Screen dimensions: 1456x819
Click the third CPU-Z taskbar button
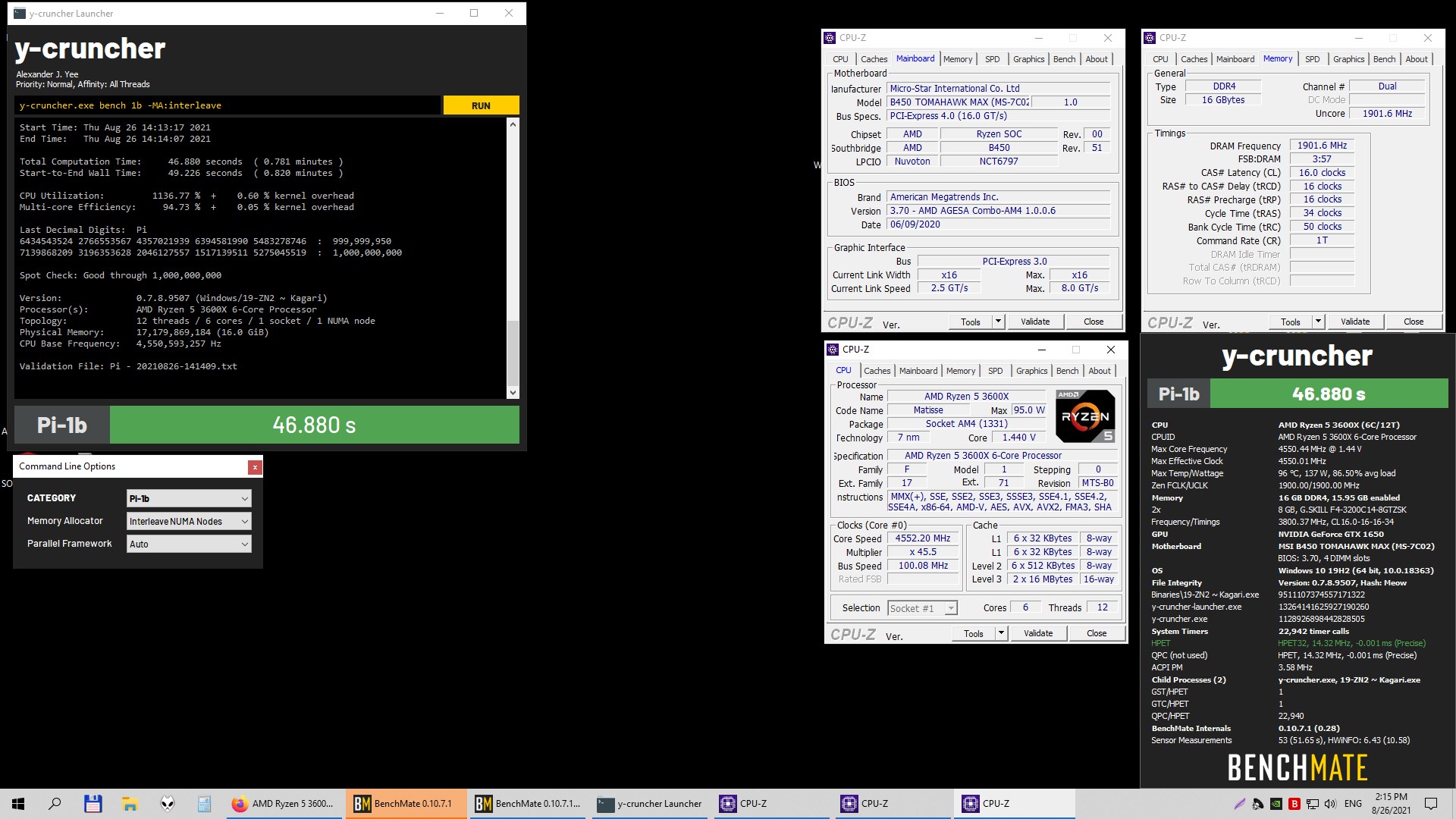(1014, 804)
